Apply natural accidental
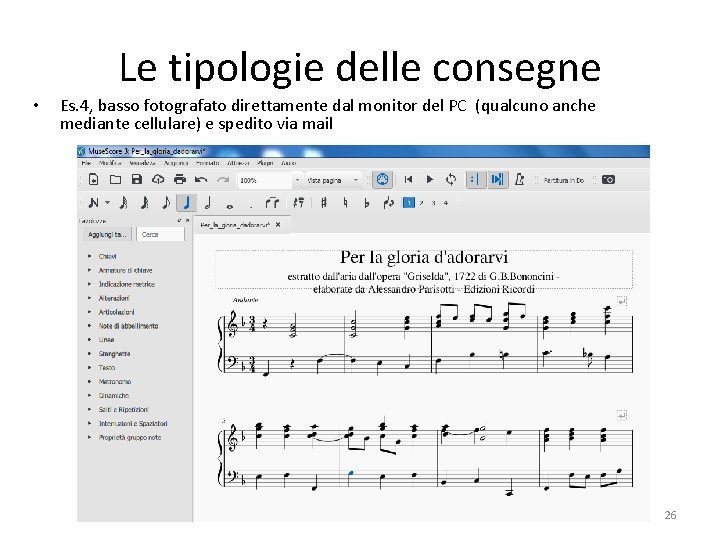The image size is (720, 540). coord(345,202)
